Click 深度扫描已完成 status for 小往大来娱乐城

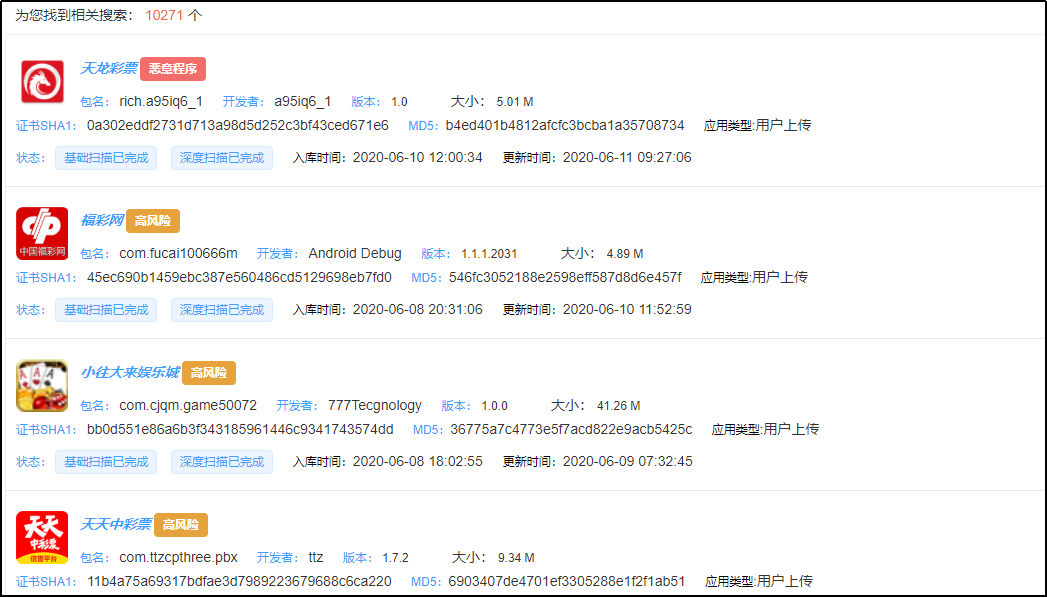(x=222, y=462)
